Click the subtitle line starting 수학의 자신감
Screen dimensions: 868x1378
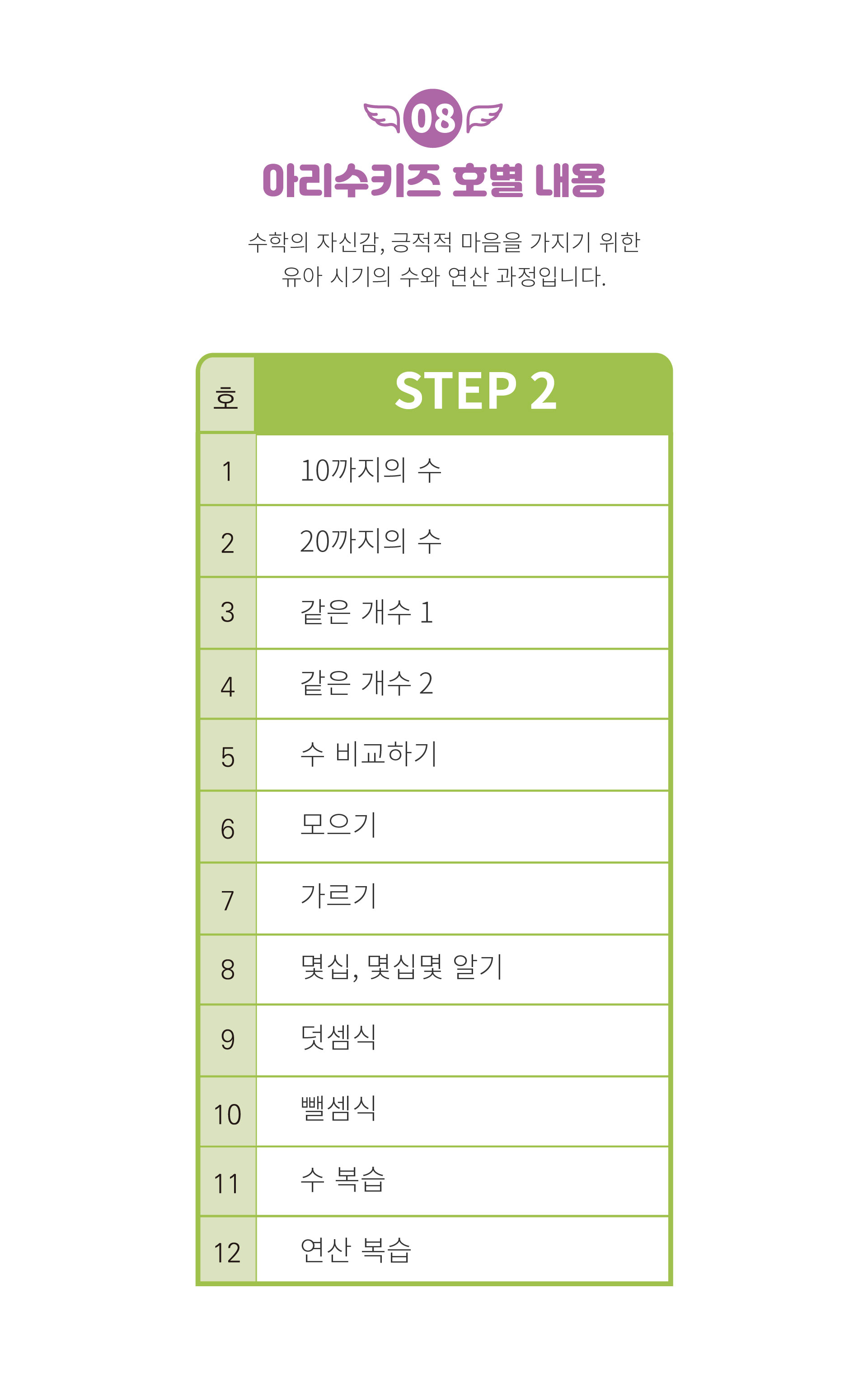(443, 243)
